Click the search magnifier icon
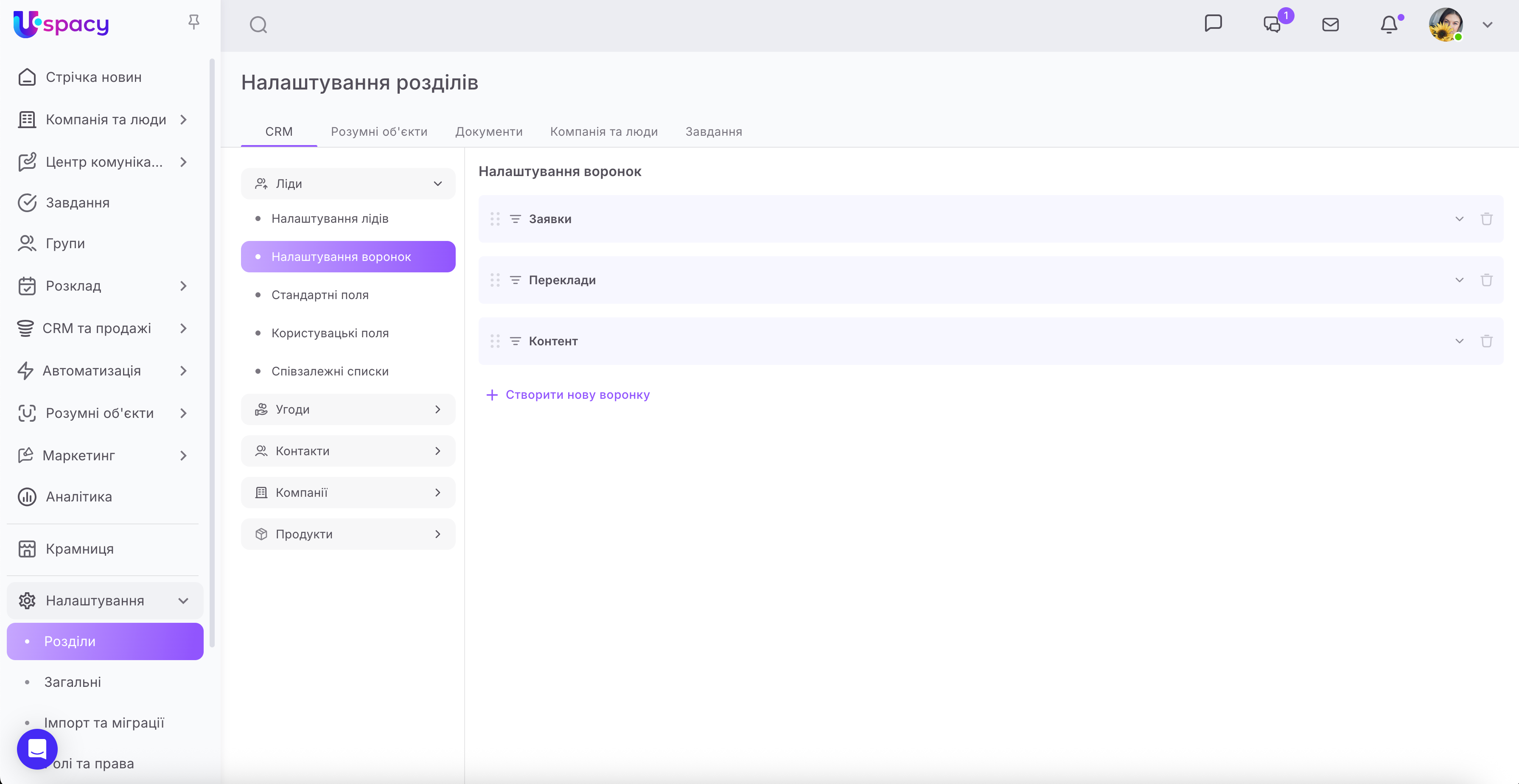Screen dimensions: 1519x784 coord(258,25)
